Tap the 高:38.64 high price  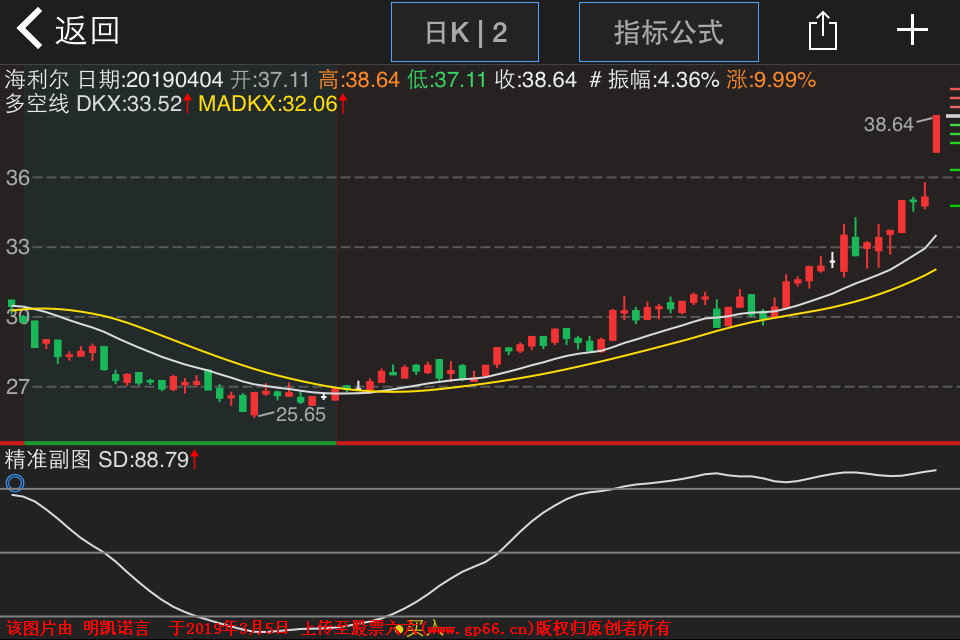[x=359, y=80]
